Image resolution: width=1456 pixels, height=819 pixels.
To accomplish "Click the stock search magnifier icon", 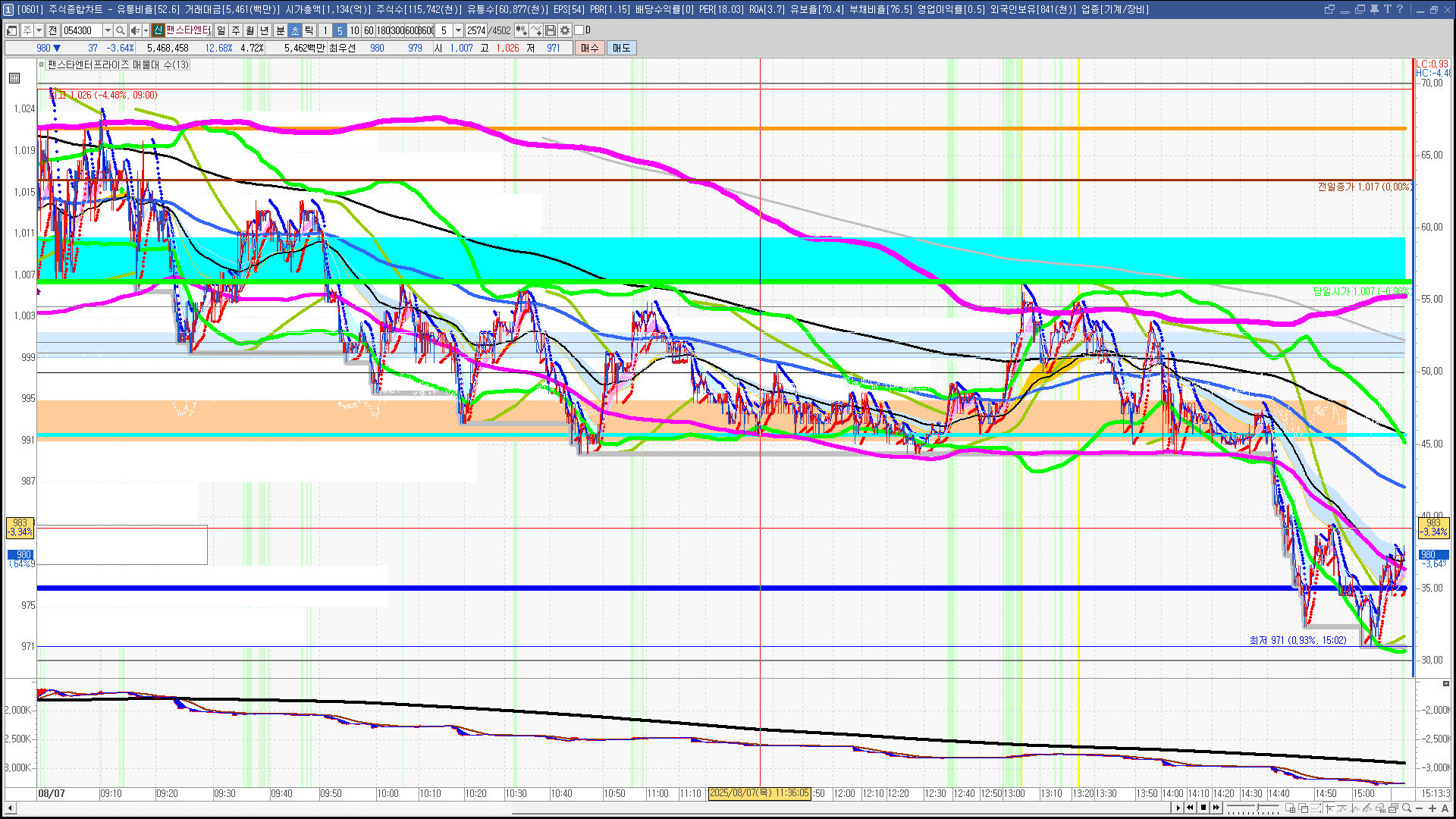I will (120, 30).
